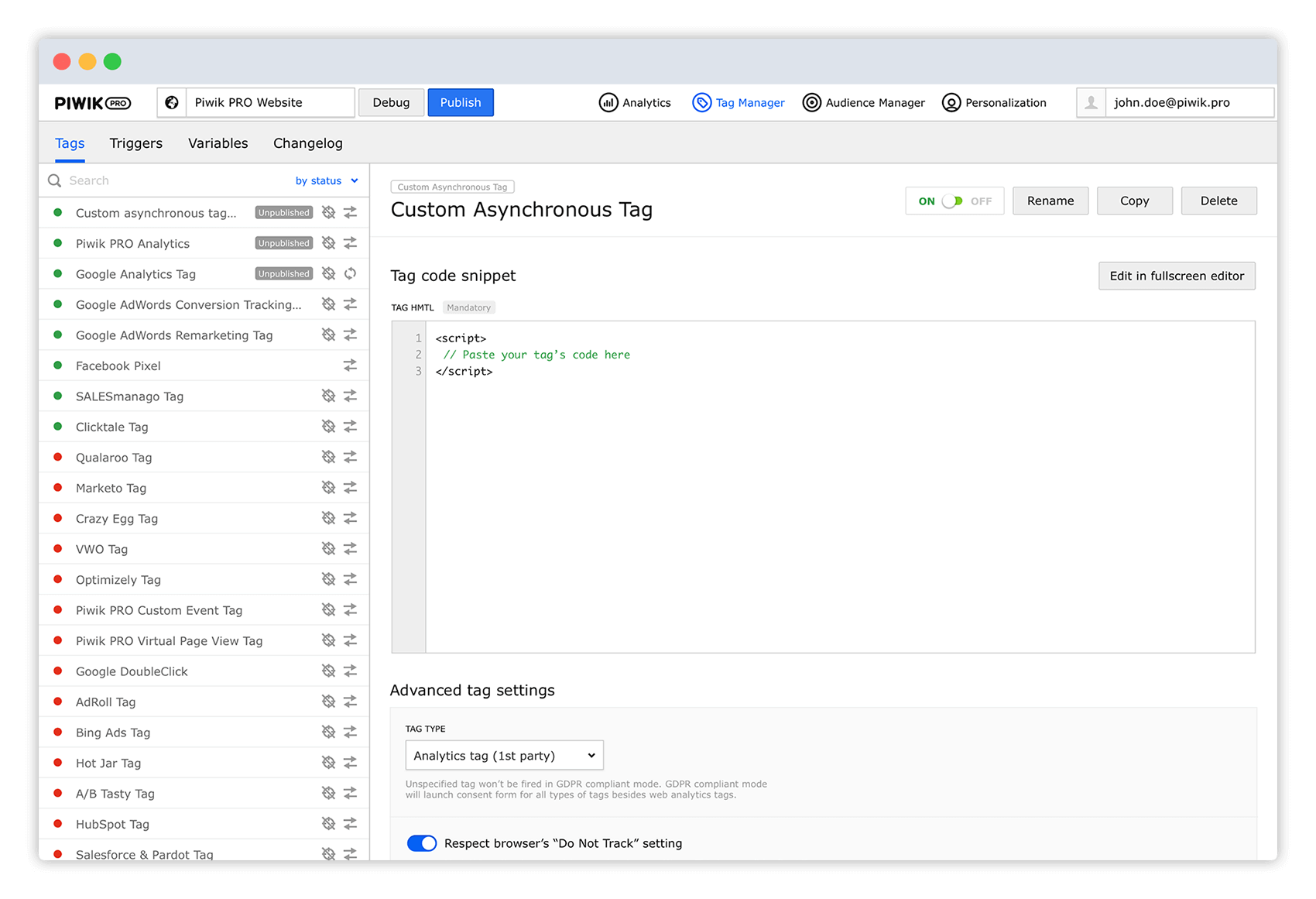The image size is (1316, 899).
Task: Open the Tag Type dropdown
Action: [504, 755]
